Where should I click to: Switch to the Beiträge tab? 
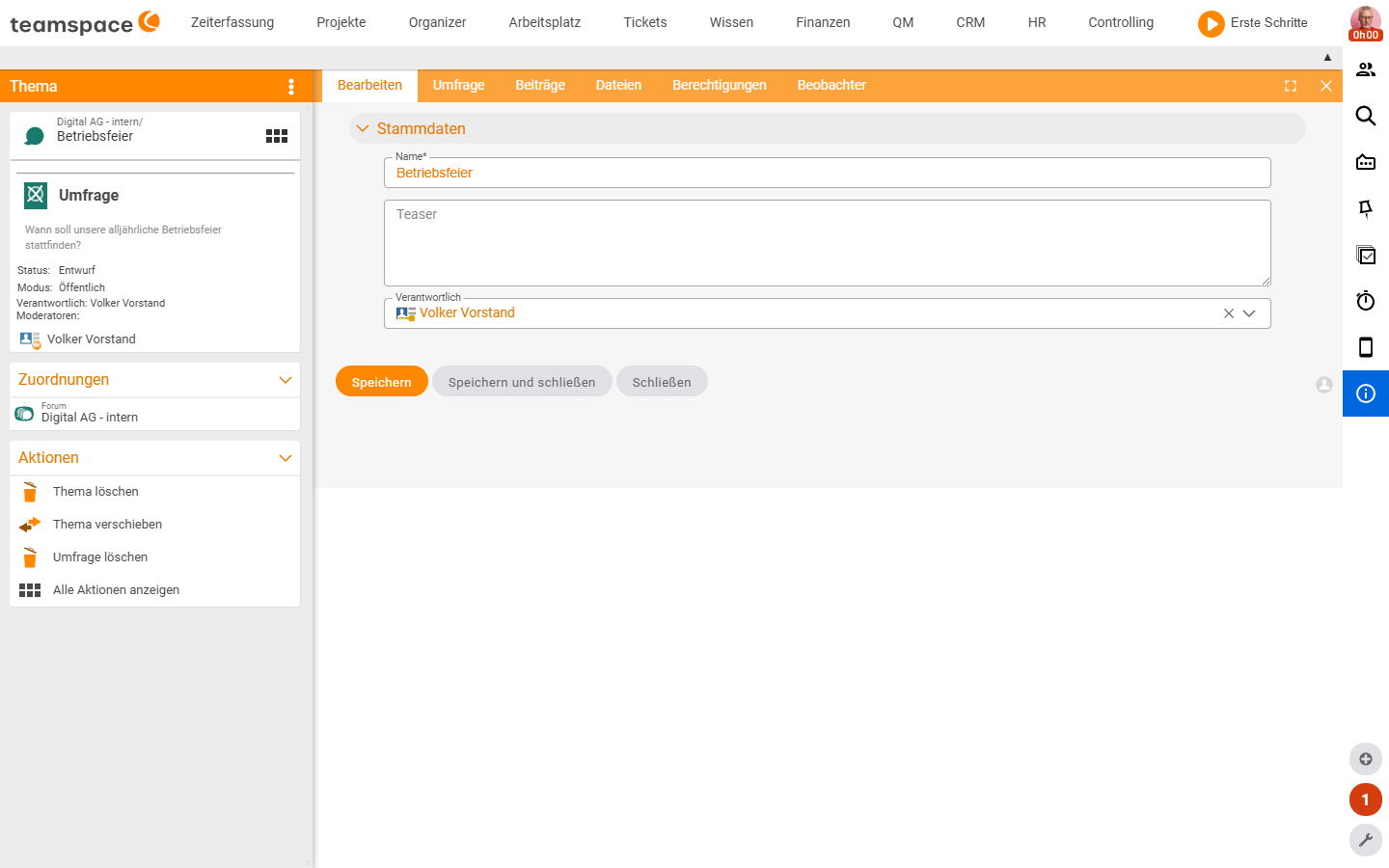click(x=540, y=86)
